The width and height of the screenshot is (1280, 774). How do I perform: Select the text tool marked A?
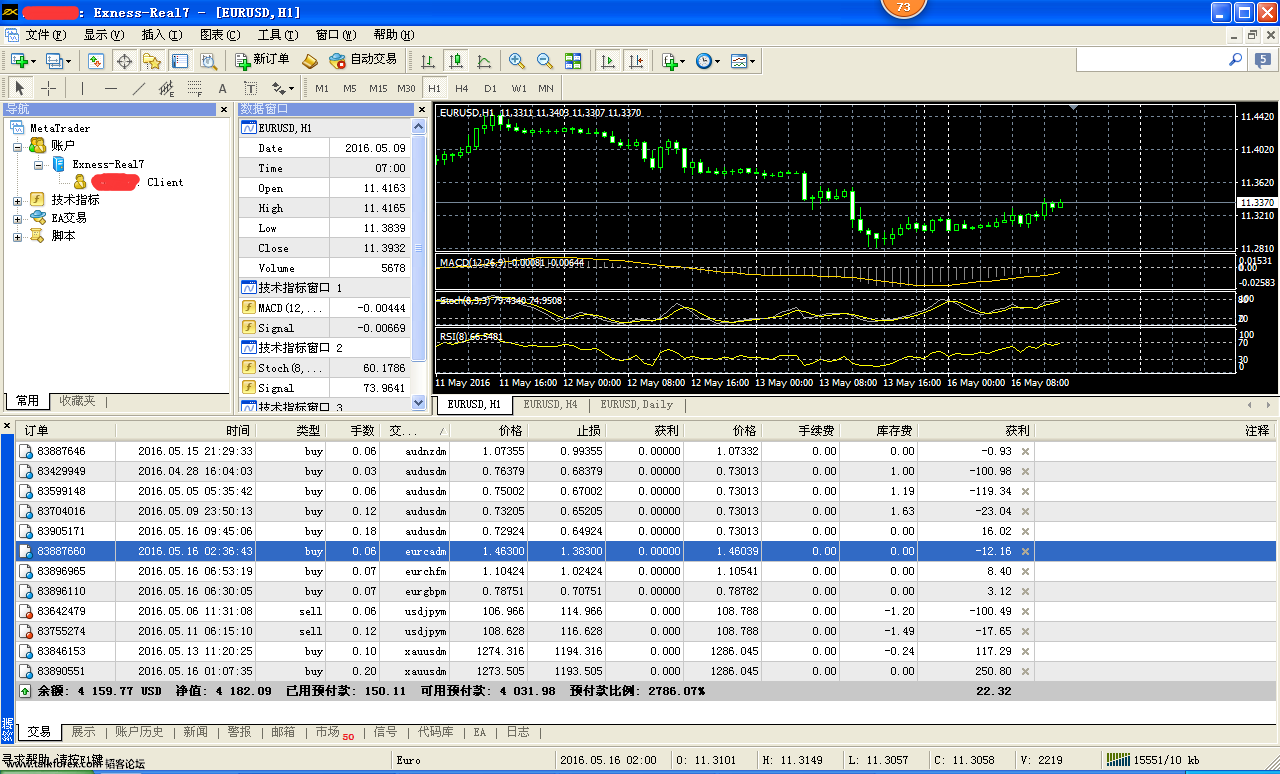click(223, 88)
